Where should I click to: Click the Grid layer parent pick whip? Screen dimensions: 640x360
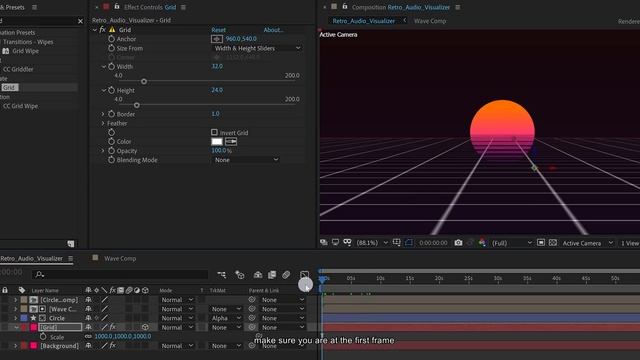tap(252, 327)
